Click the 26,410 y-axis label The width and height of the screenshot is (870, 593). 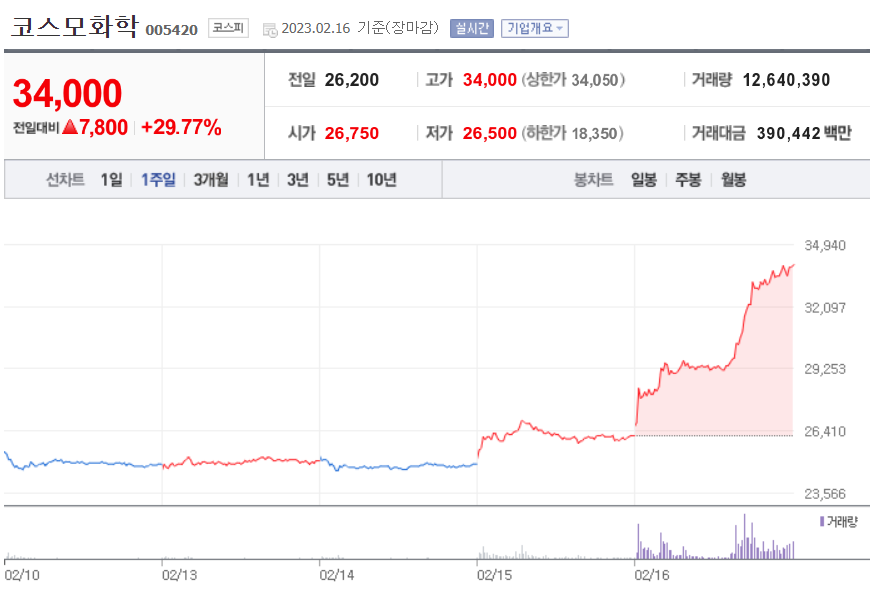[825, 431]
